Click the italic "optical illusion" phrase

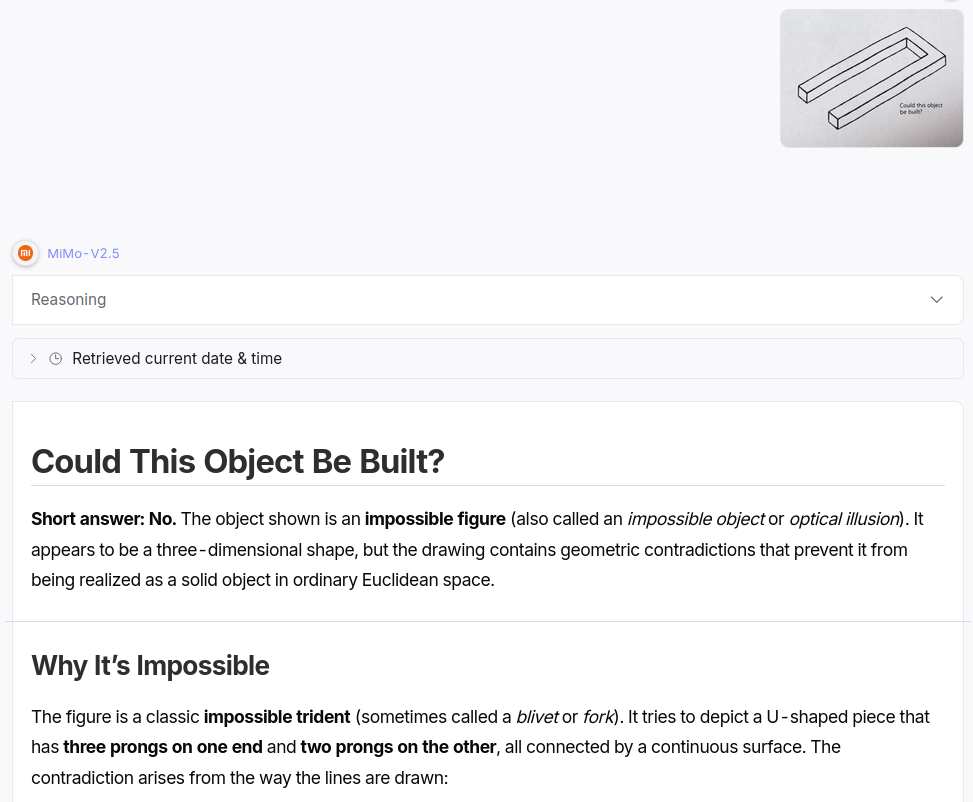tap(844, 519)
